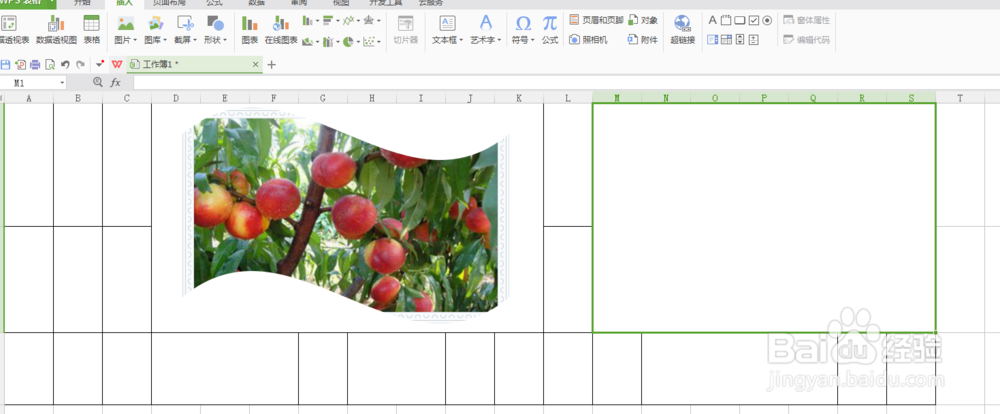
Task: Open the 图库 gallery dropdown
Action: 156,29
